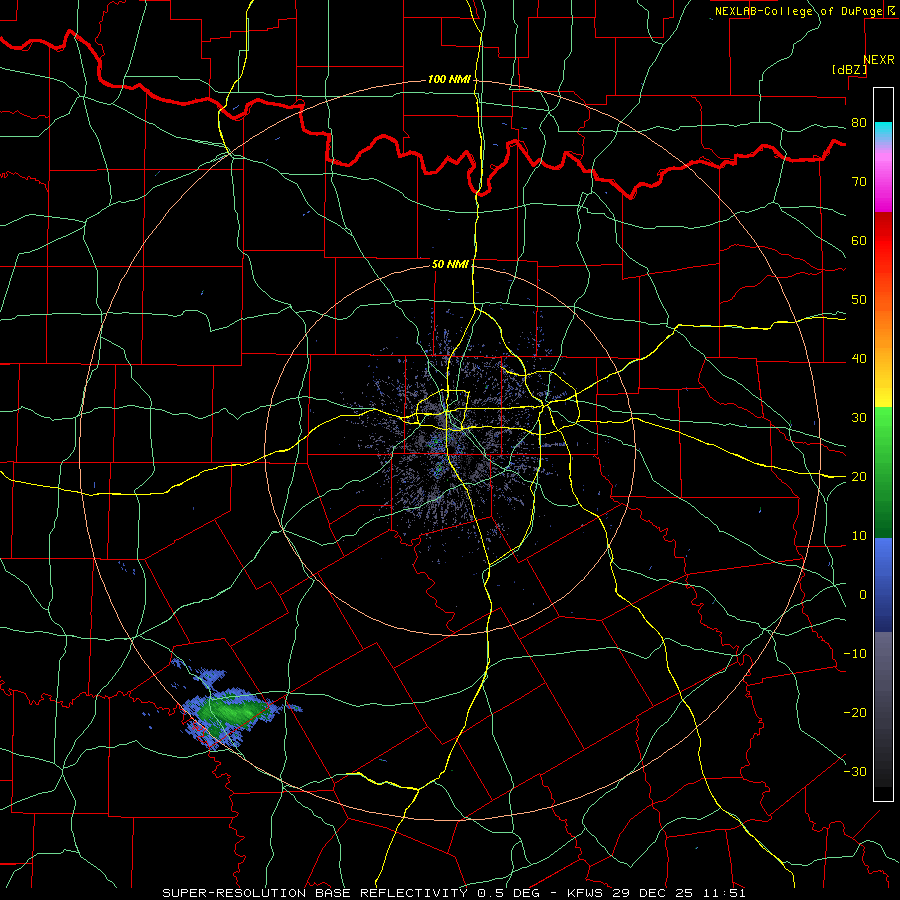Click the -10 value on dBZ scale
Image resolution: width=900 pixels, height=900 pixels.
pos(855,654)
